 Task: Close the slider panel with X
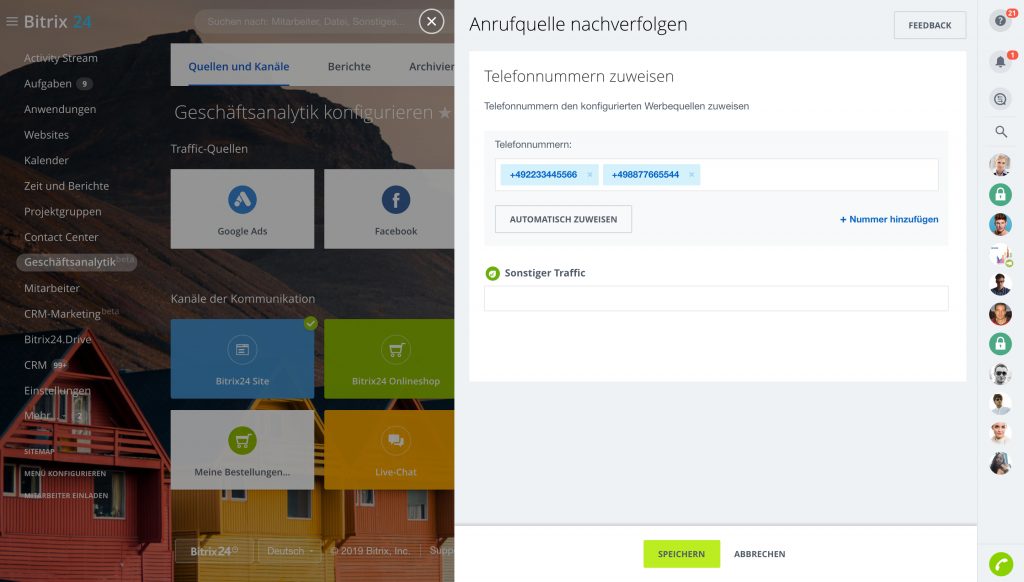click(432, 22)
